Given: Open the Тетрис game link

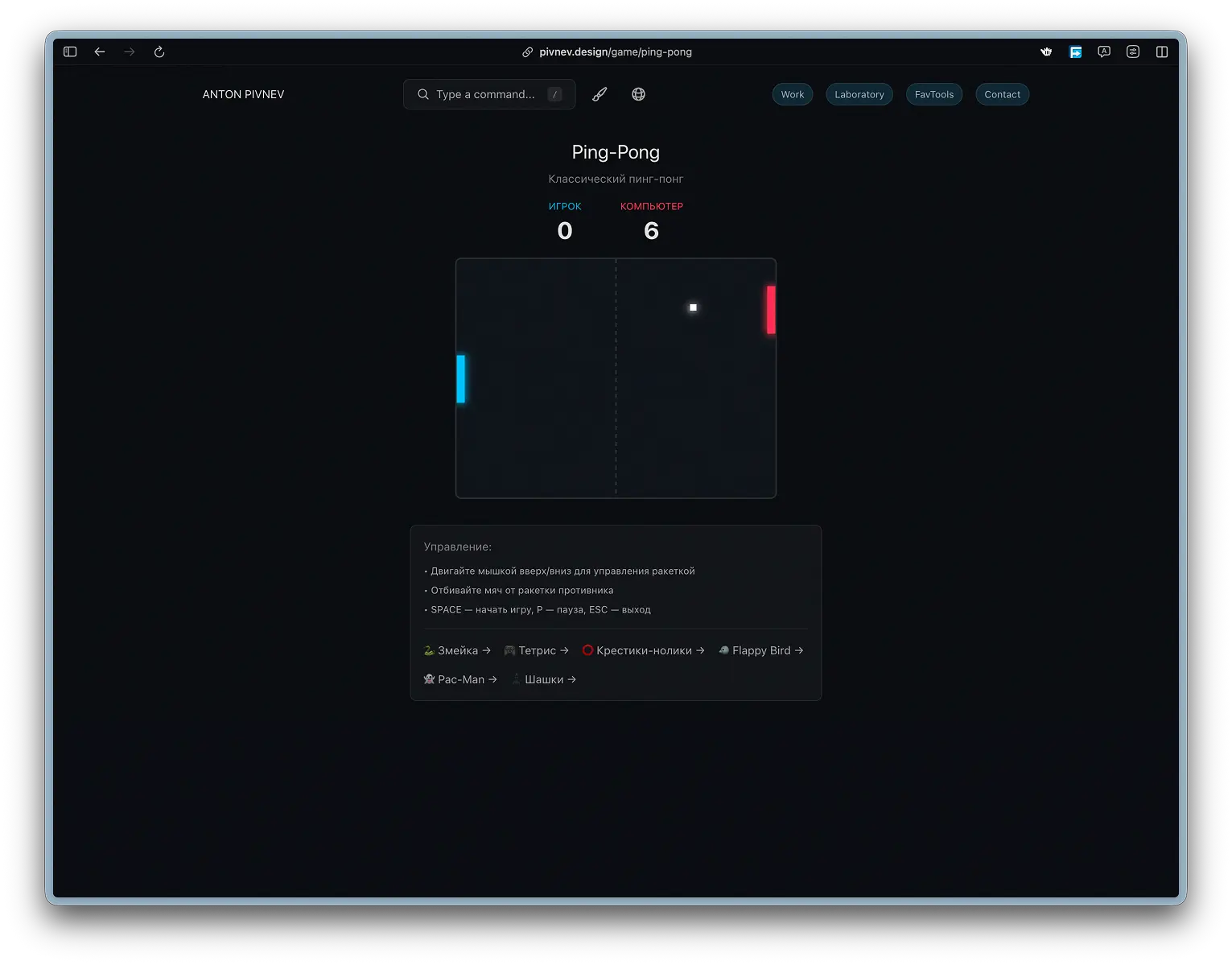Looking at the screenshot, I should tap(536, 650).
